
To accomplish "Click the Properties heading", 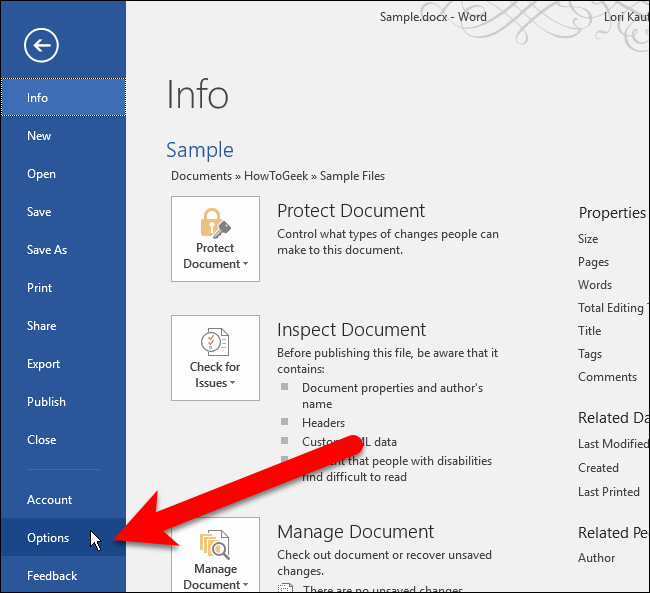I will coord(612,213).
